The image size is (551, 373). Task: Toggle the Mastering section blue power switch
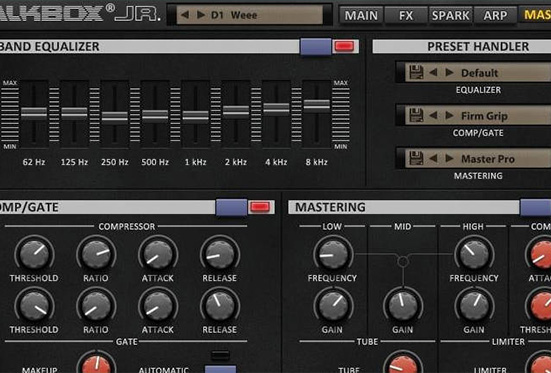pos(535,207)
